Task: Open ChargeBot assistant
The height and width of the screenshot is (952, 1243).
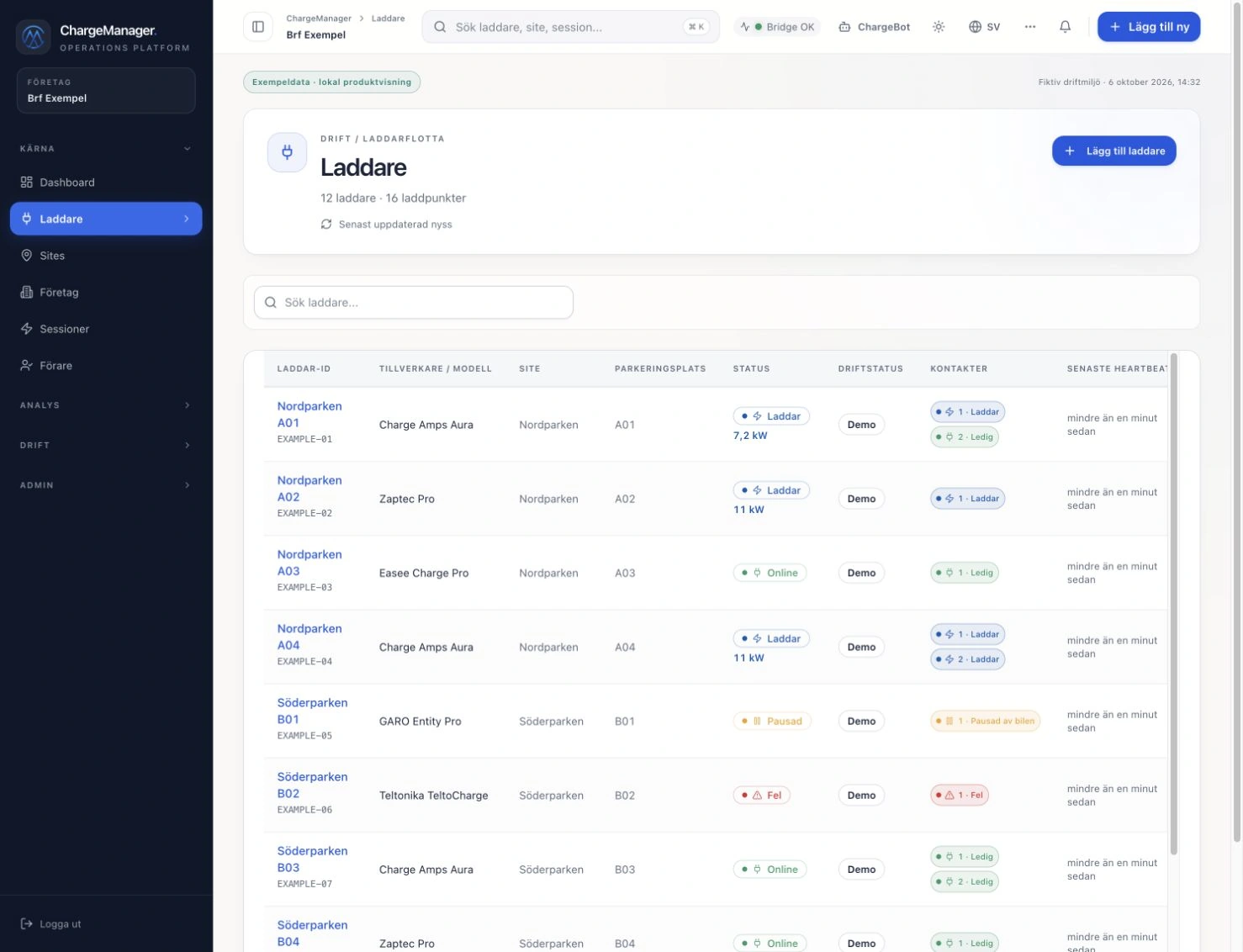Action: tap(875, 27)
